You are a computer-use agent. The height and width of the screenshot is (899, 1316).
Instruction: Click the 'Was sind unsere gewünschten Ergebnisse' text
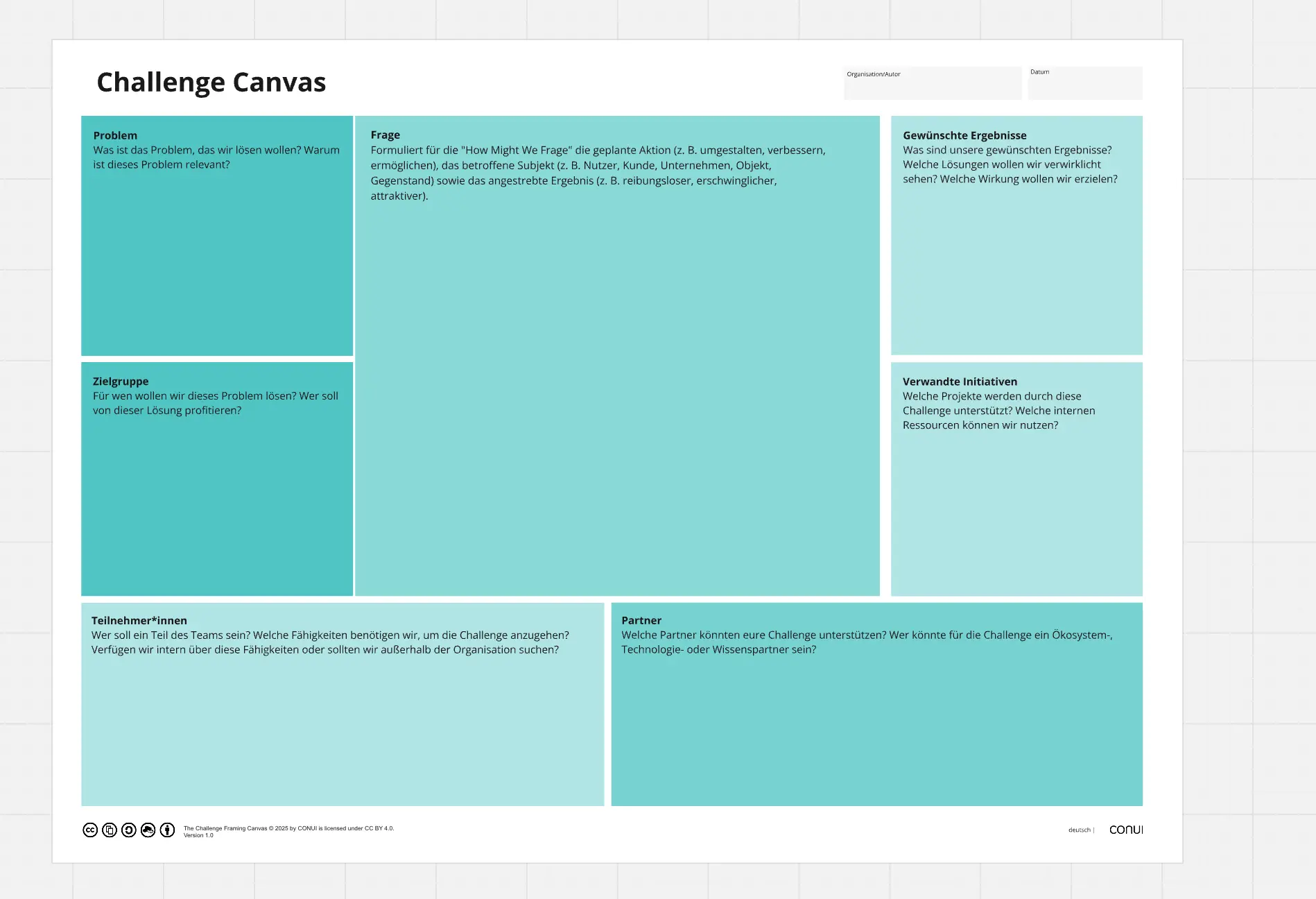tap(1010, 164)
